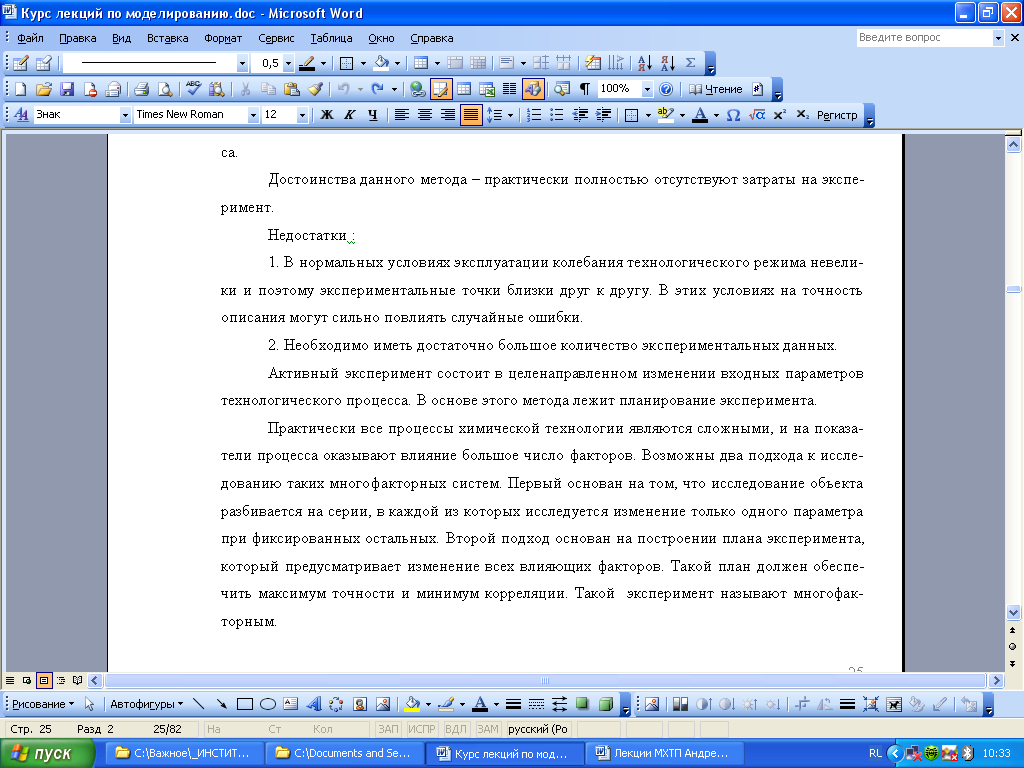Click the пуск Start button

[47, 754]
